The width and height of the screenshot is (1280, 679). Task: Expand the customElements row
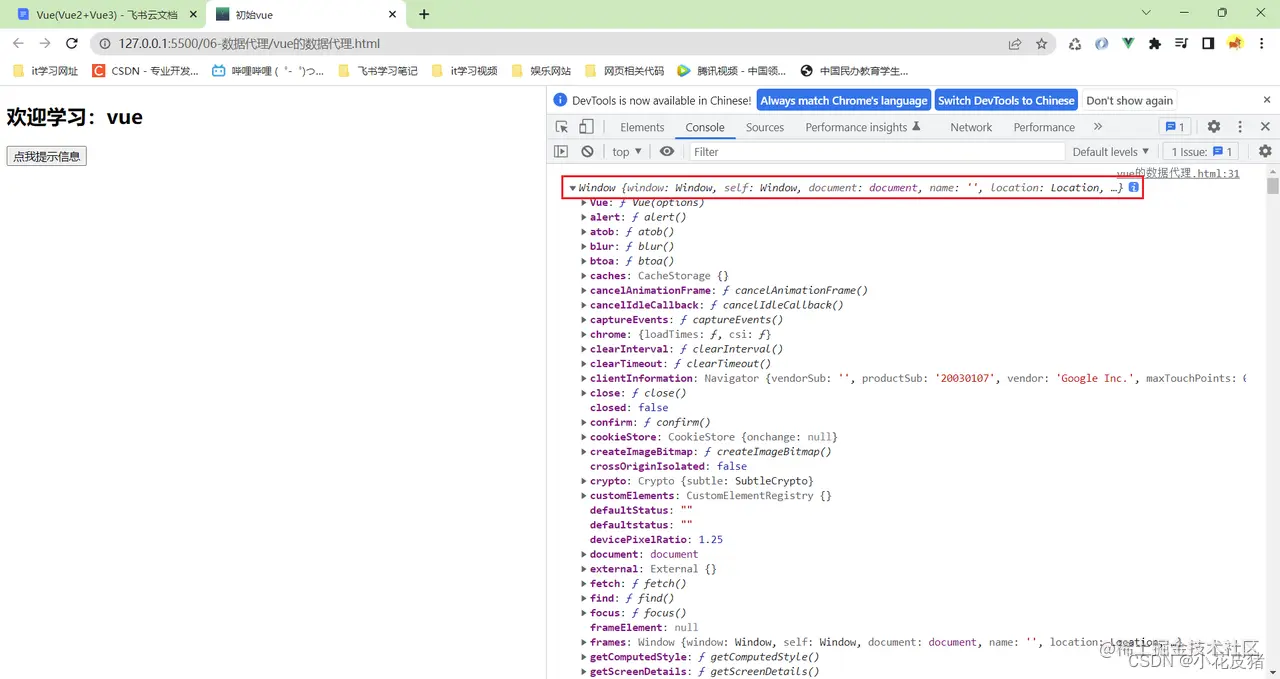coord(584,495)
